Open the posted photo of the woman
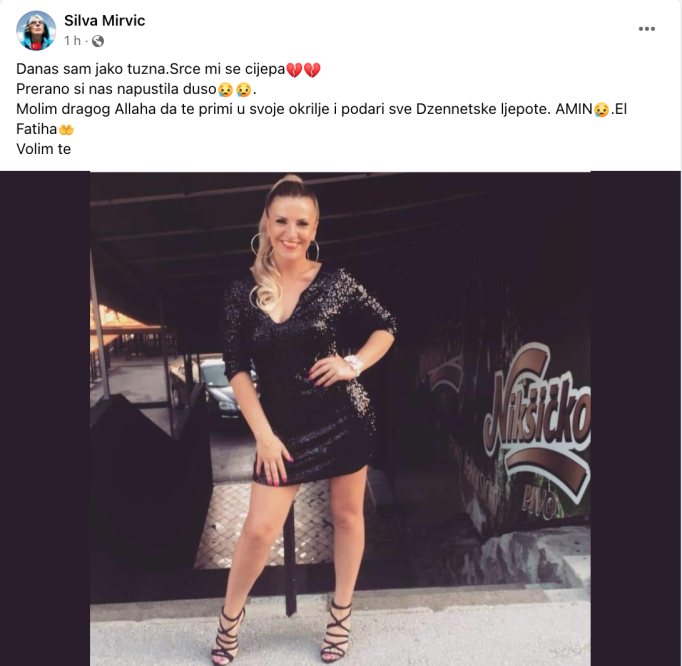Viewport: 682px width, 666px height. pos(340,418)
